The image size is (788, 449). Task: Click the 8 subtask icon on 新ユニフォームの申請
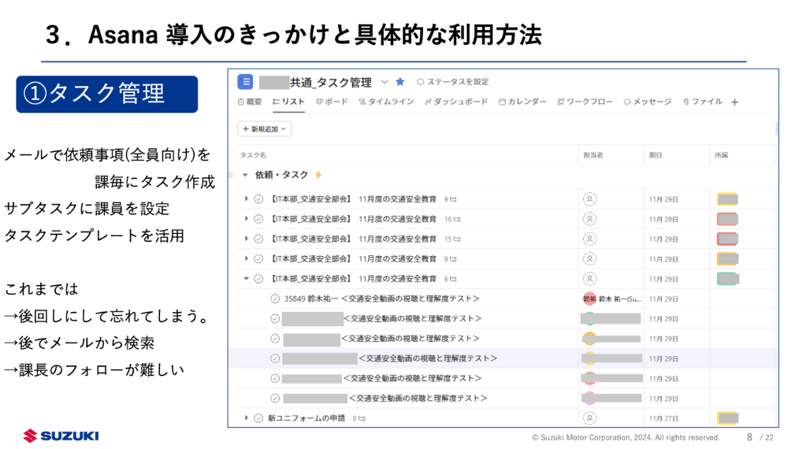click(359, 418)
